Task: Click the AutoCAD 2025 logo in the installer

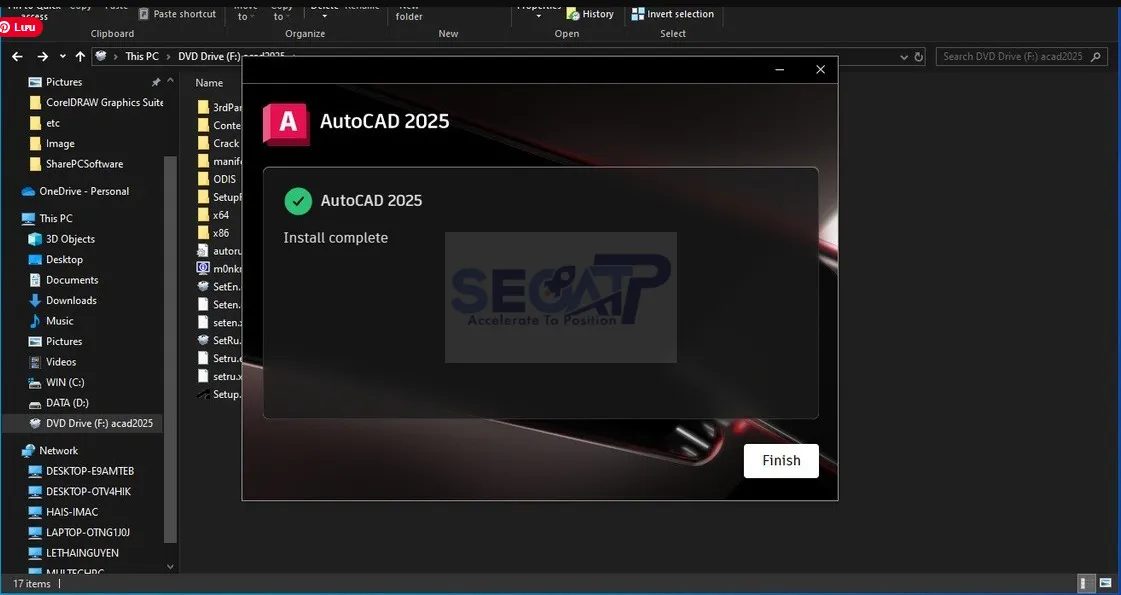Action: pos(285,122)
